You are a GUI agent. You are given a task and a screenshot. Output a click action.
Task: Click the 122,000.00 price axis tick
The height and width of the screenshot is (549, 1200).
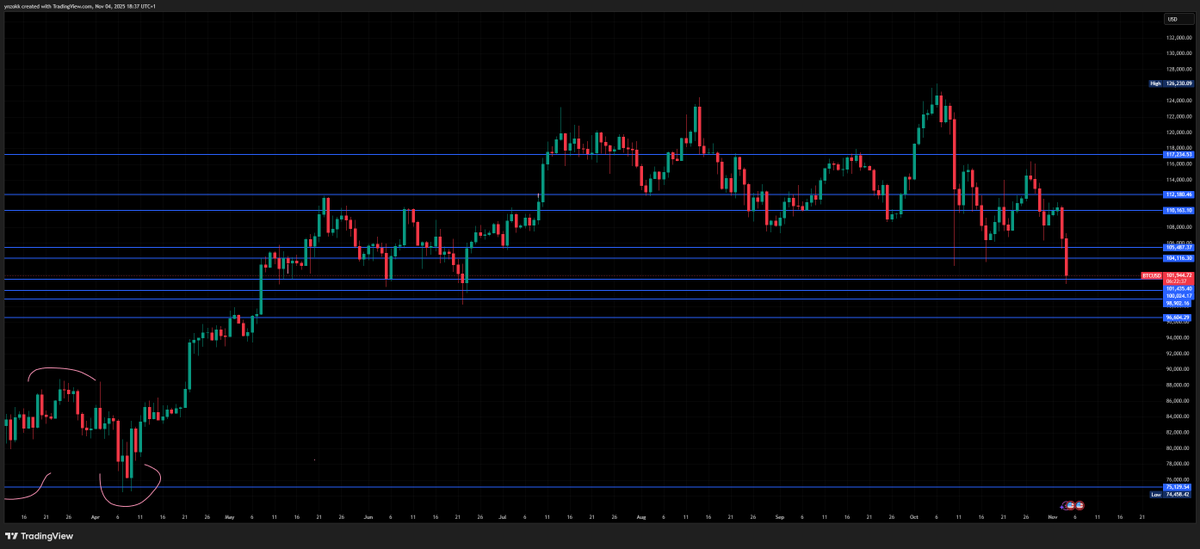coord(1179,116)
